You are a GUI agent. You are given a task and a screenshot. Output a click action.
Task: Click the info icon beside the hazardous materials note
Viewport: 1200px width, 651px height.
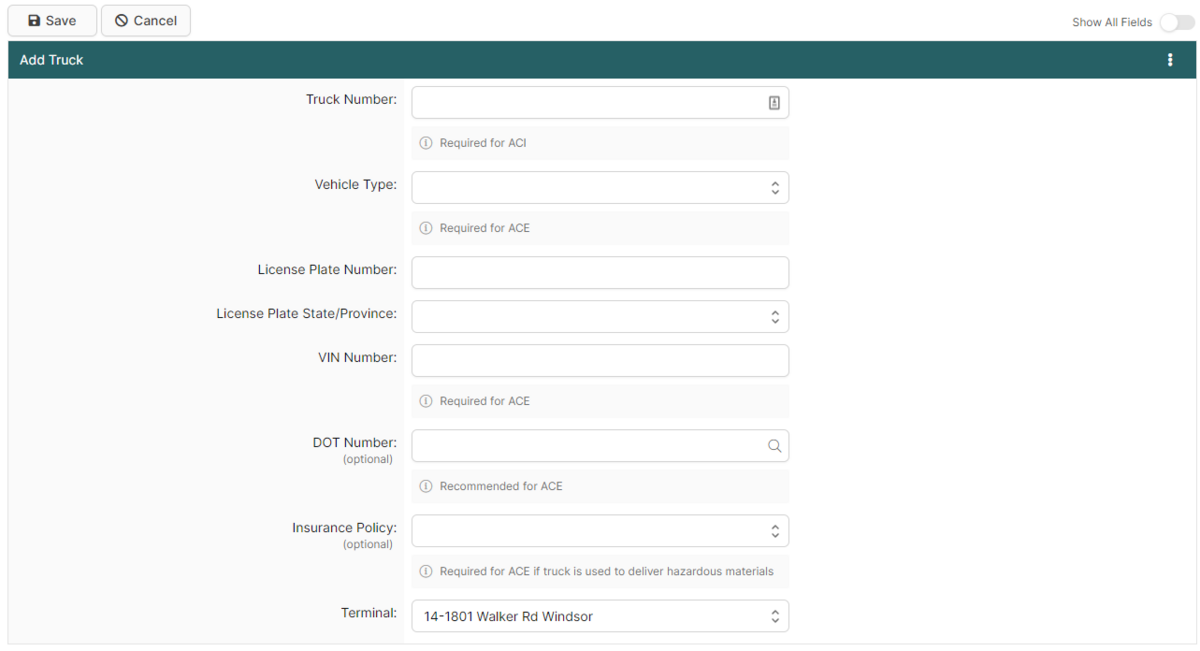click(x=426, y=571)
